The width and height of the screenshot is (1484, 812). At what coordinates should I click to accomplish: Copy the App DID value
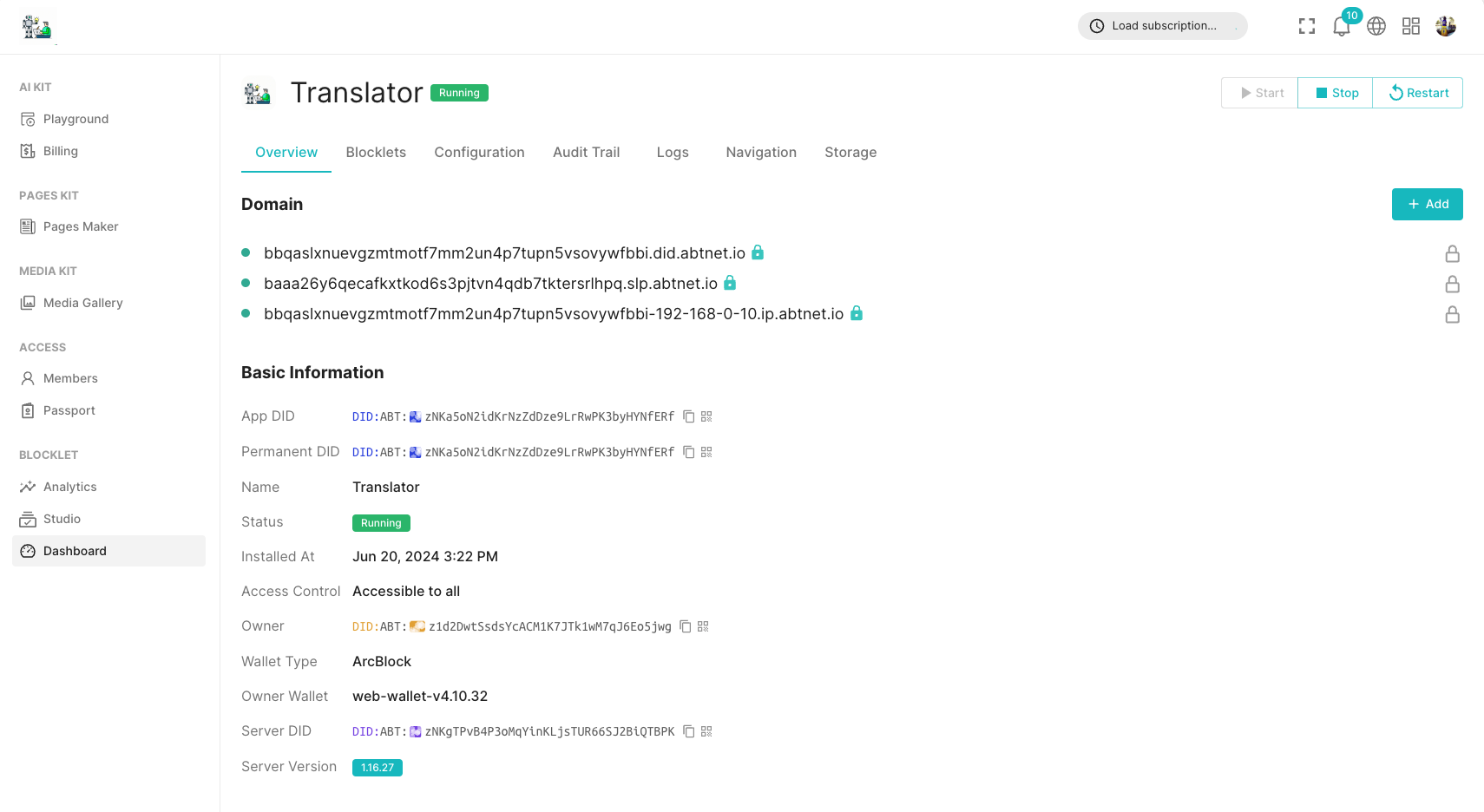pyautogui.click(x=688, y=416)
